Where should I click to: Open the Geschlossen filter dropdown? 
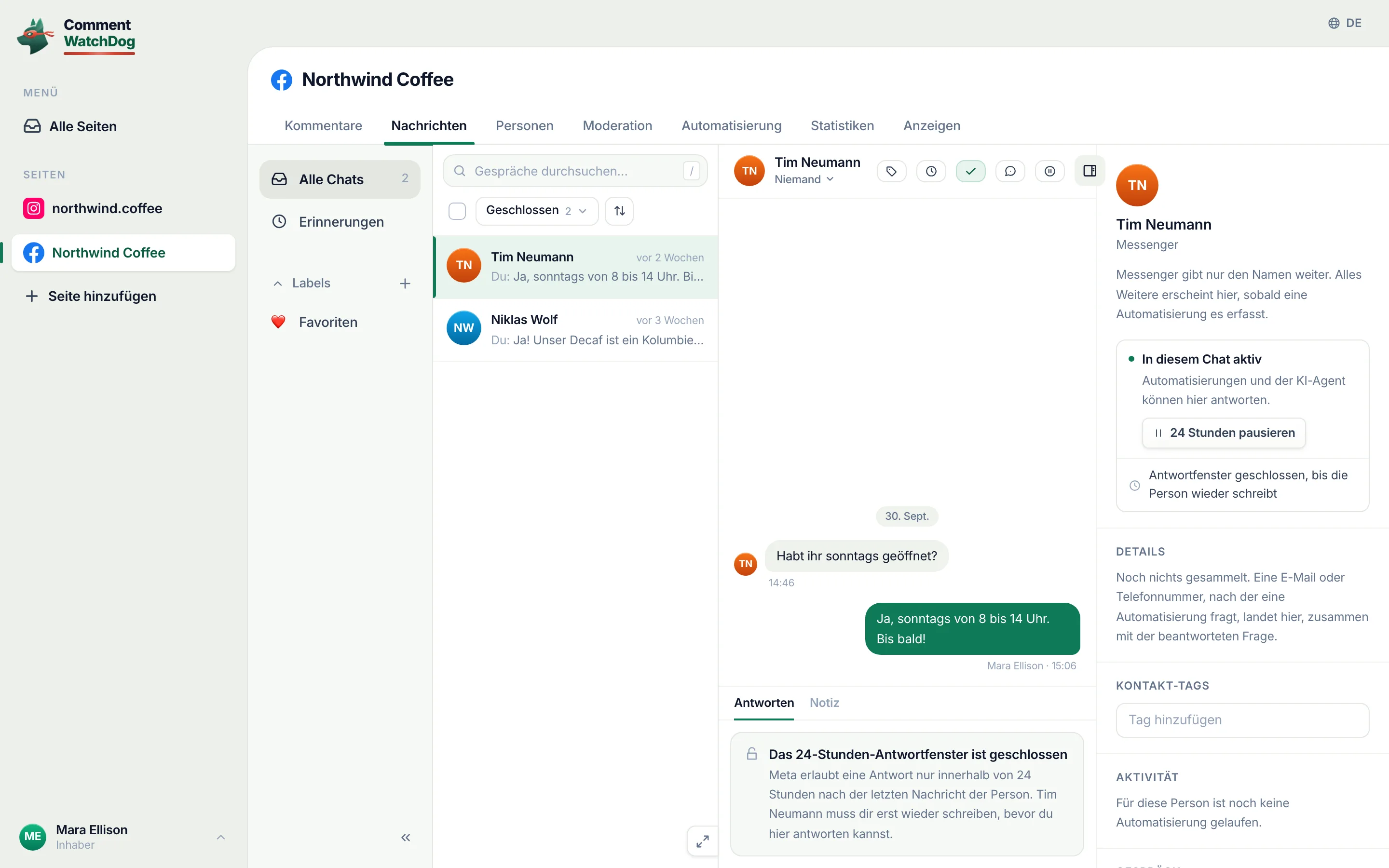click(537, 211)
